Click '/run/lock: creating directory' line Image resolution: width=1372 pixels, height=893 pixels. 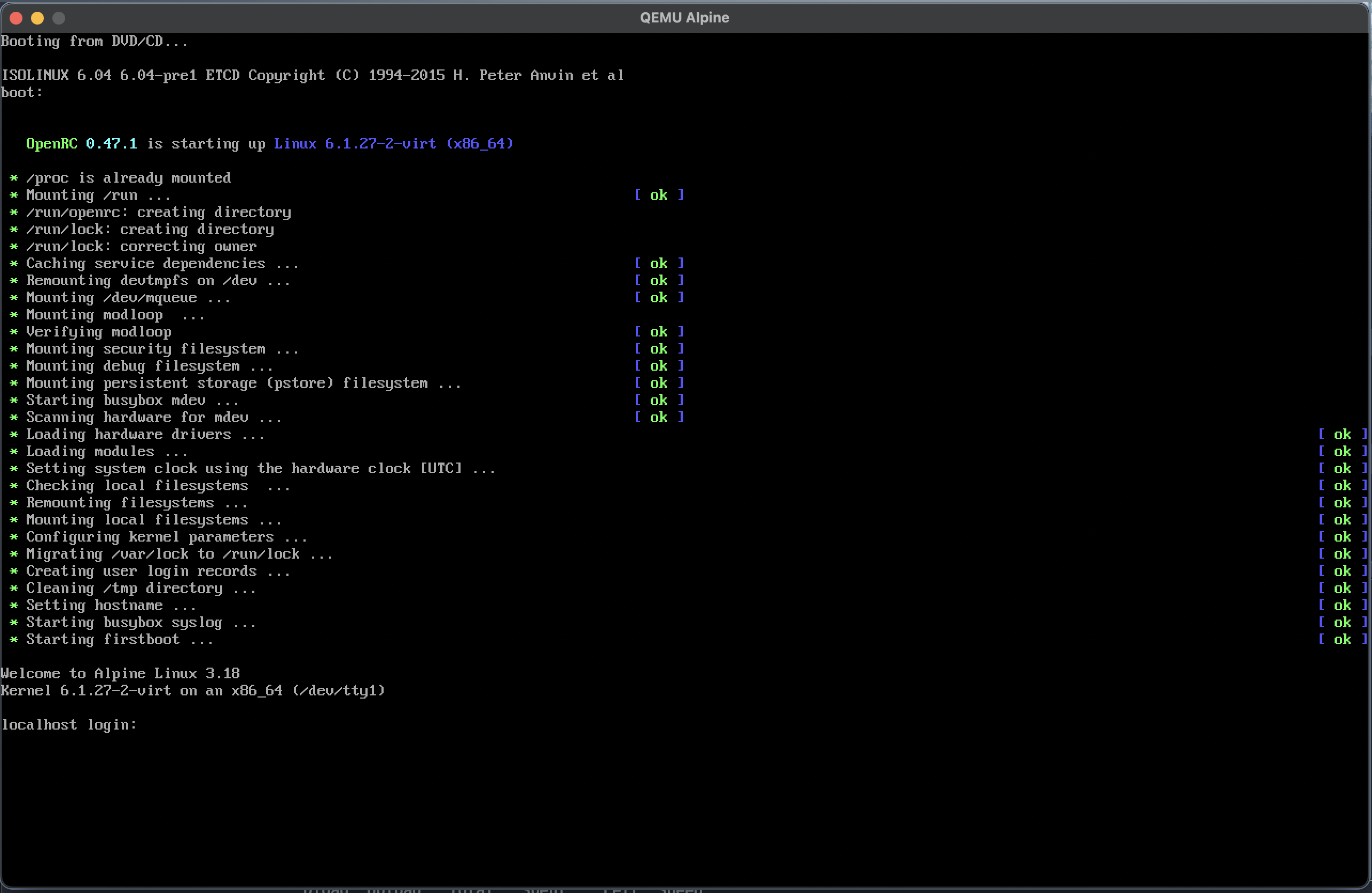[150, 229]
